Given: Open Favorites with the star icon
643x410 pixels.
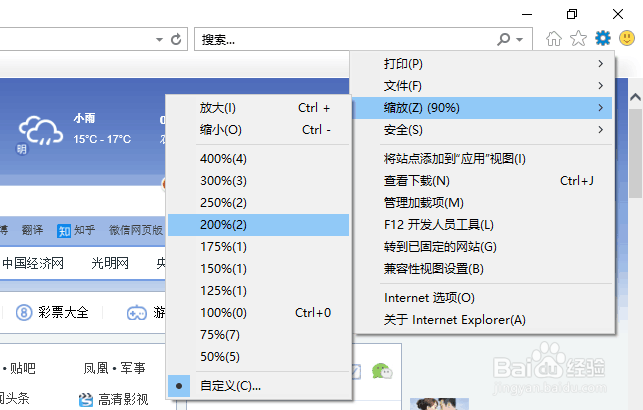Looking at the screenshot, I should 578,39.
